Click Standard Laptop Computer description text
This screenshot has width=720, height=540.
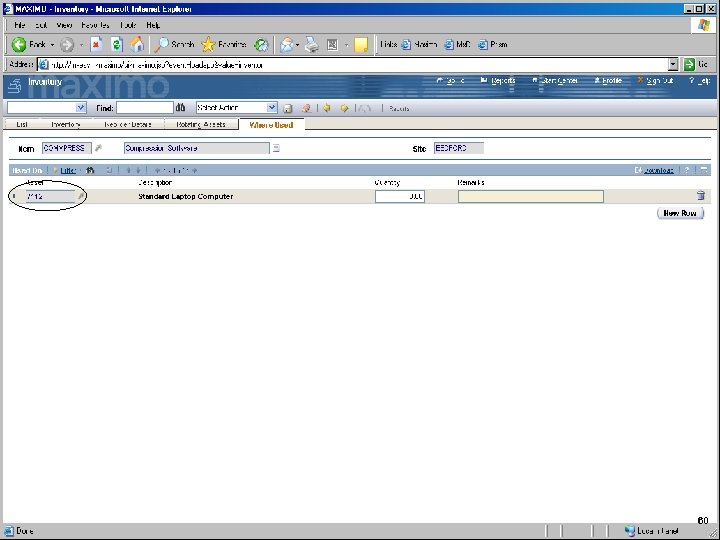tap(186, 196)
